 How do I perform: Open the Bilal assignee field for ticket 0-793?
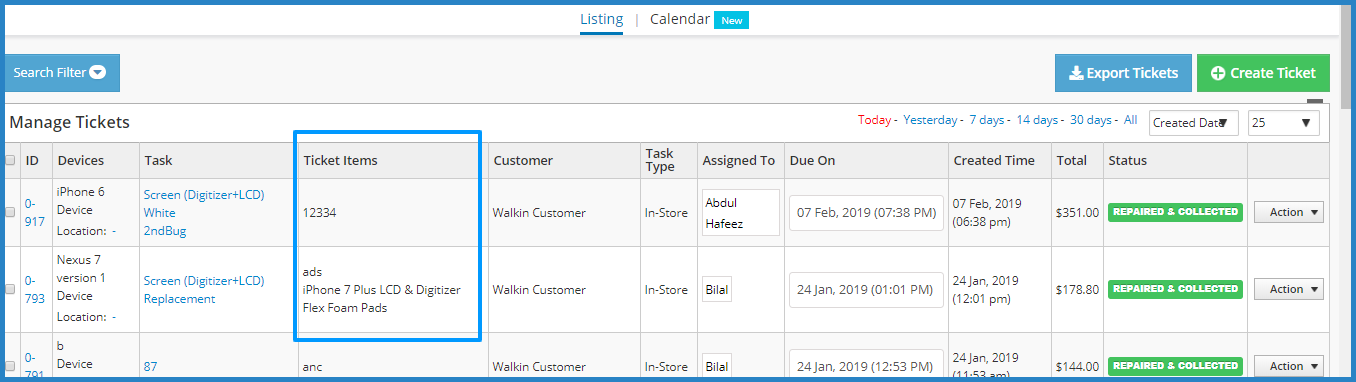click(x=717, y=289)
